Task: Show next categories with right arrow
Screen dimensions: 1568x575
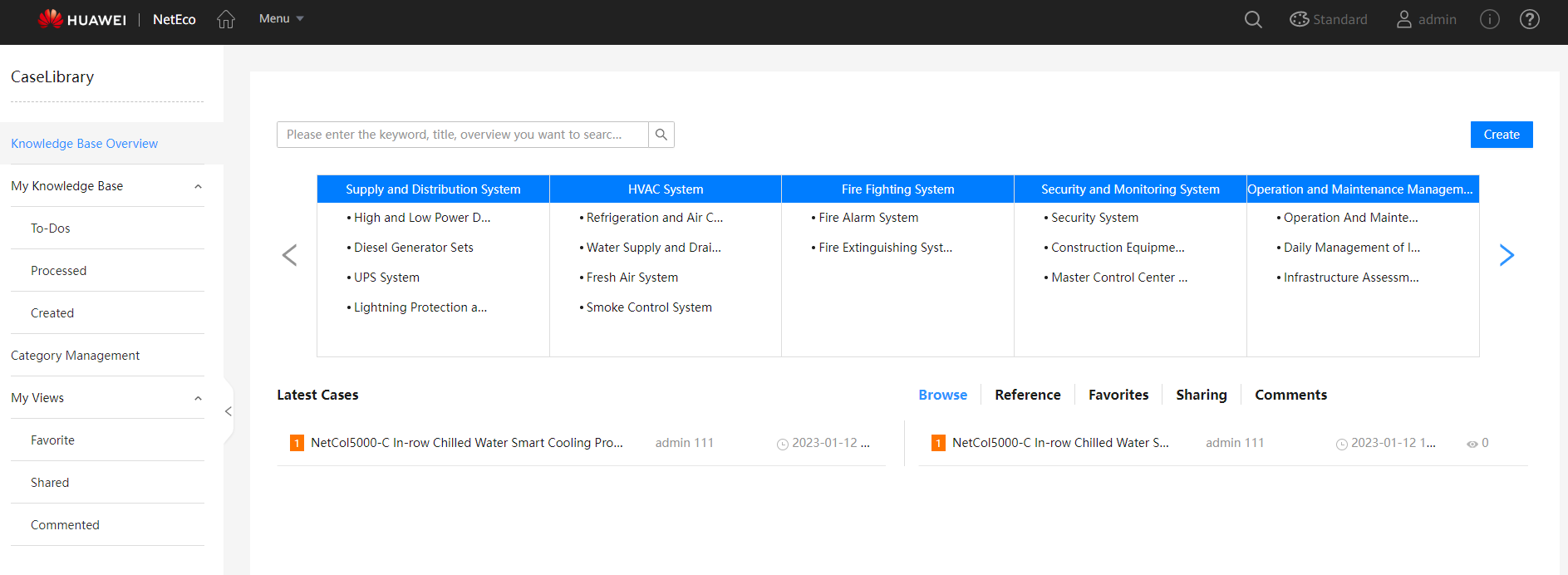Action: 1507,255
